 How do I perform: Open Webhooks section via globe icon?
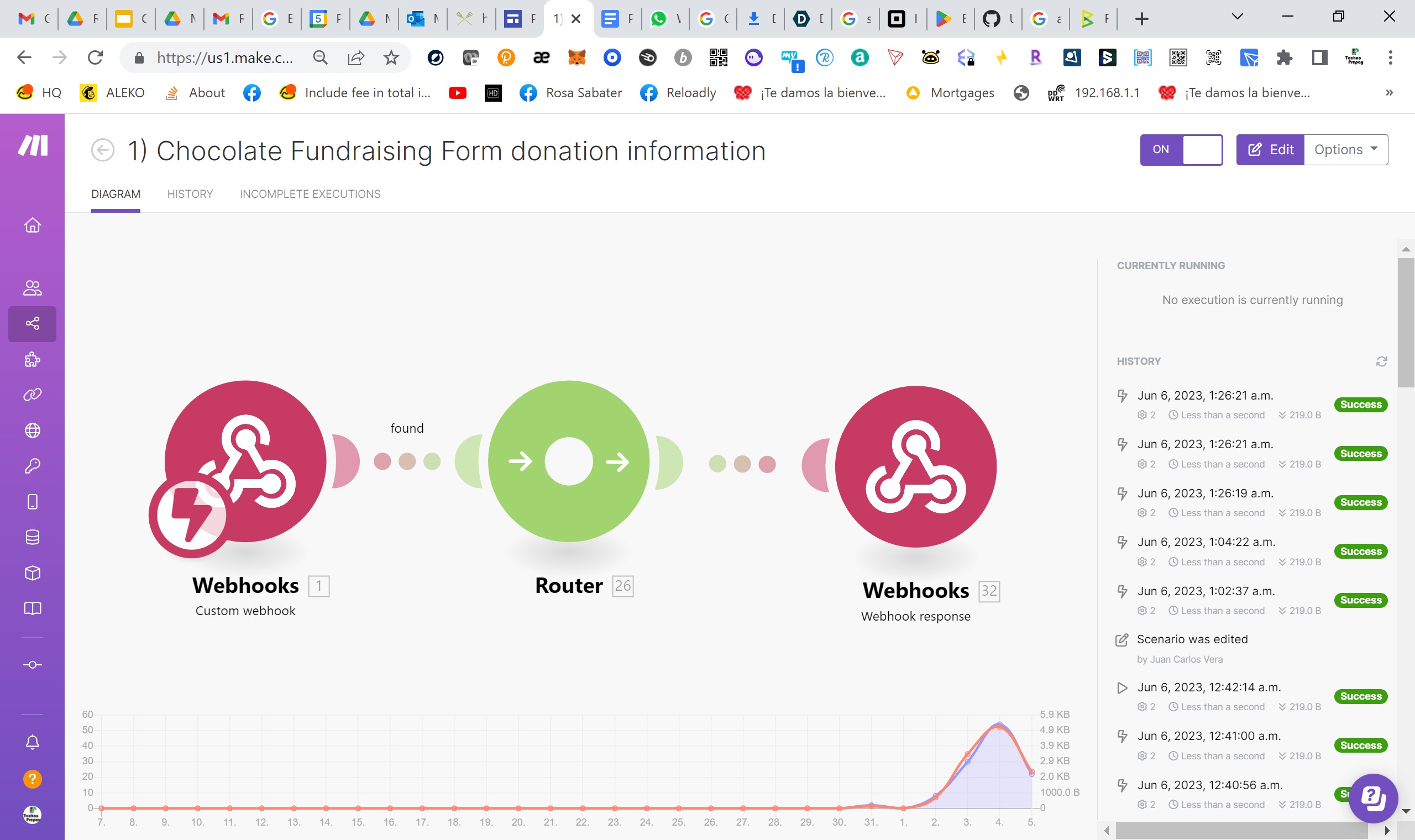(x=32, y=430)
